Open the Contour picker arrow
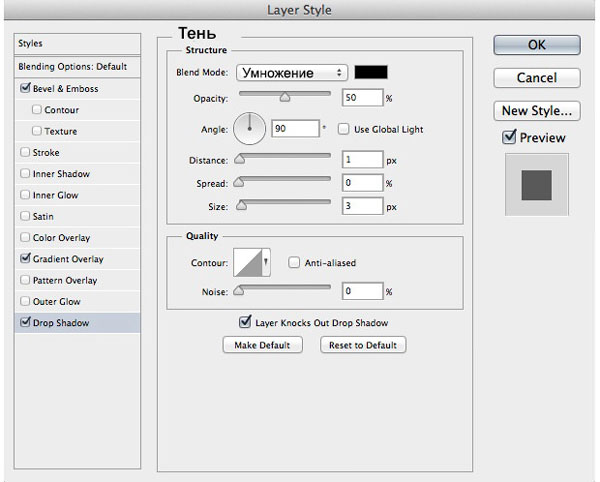 point(266,262)
